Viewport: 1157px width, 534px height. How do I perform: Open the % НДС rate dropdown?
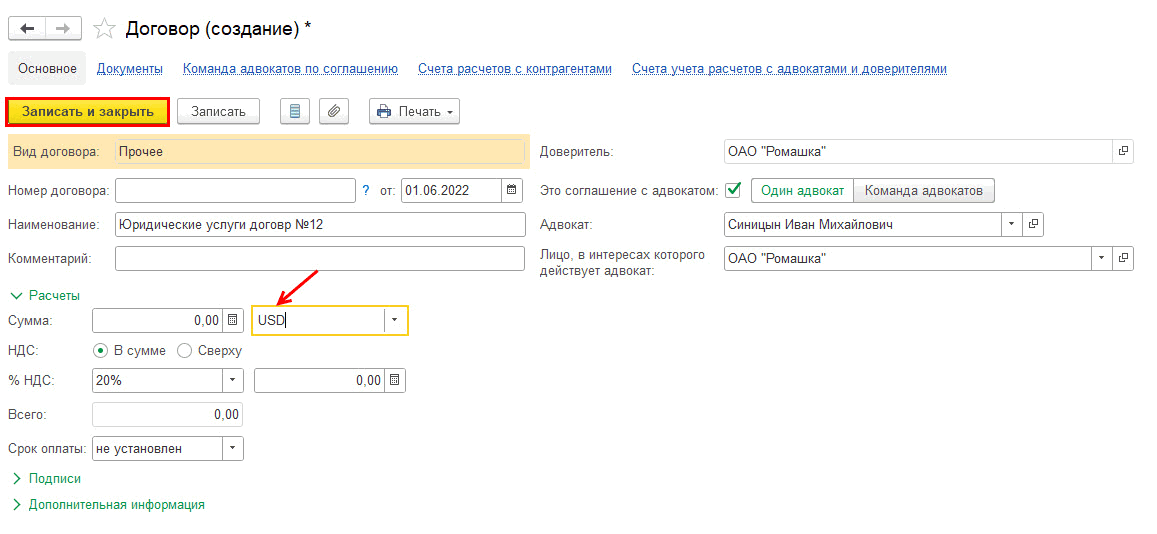[232, 380]
